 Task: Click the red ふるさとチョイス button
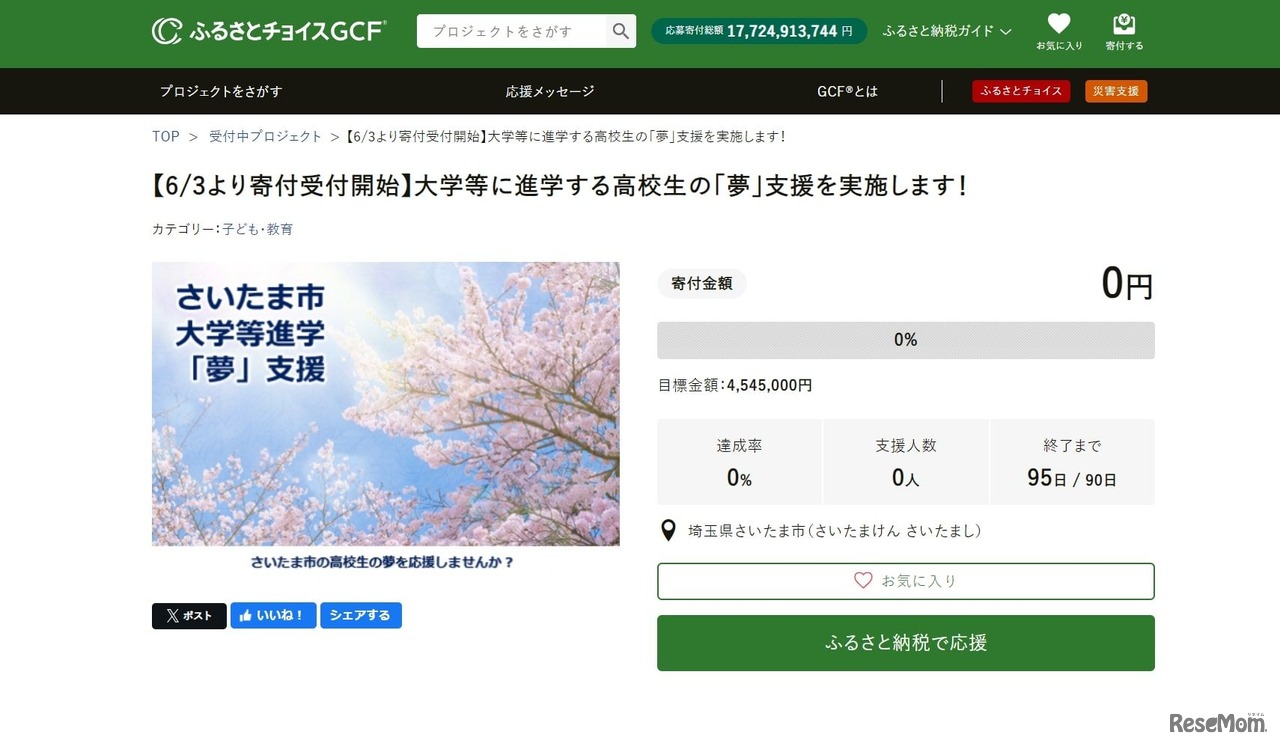tap(1021, 91)
